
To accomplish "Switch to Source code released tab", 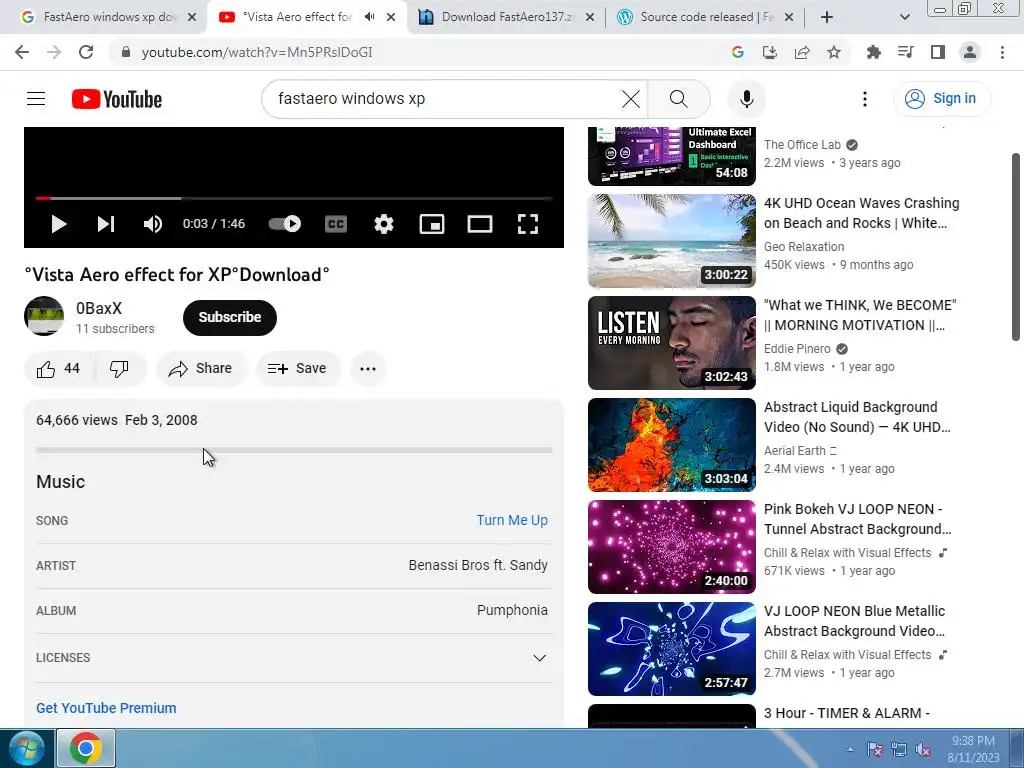I will tap(705, 17).
